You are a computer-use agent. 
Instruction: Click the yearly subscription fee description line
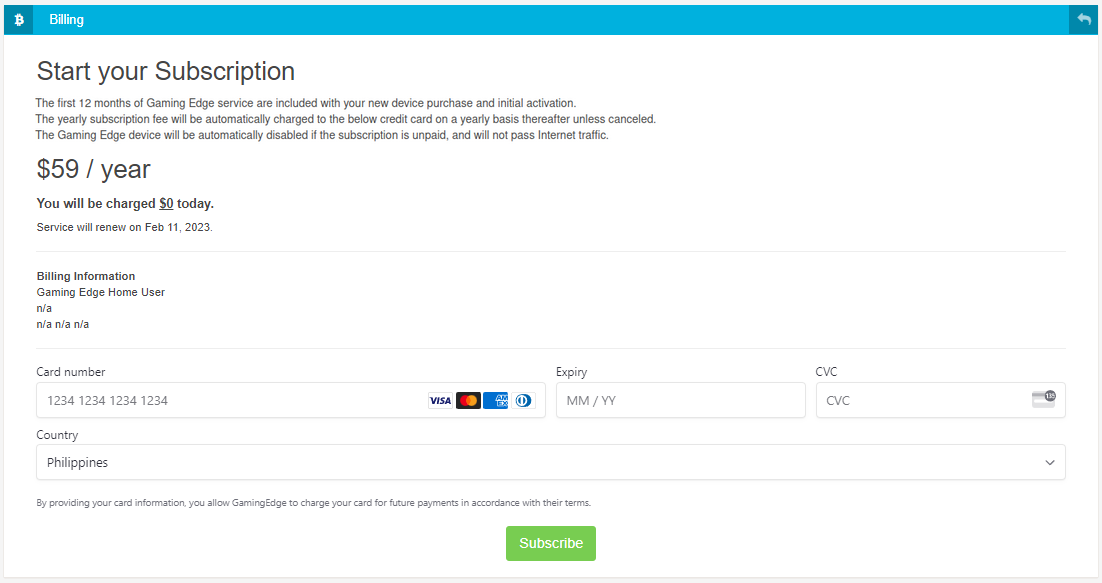click(x=346, y=119)
